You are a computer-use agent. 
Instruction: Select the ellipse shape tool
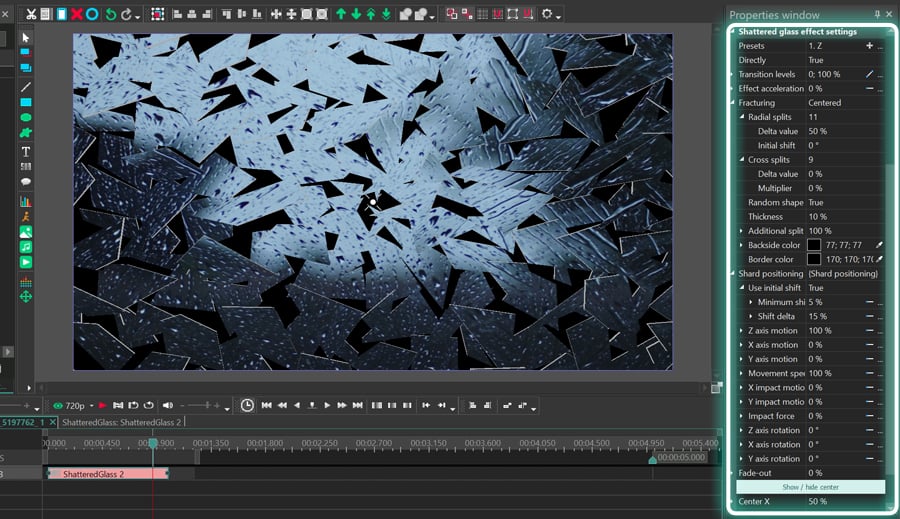26,117
